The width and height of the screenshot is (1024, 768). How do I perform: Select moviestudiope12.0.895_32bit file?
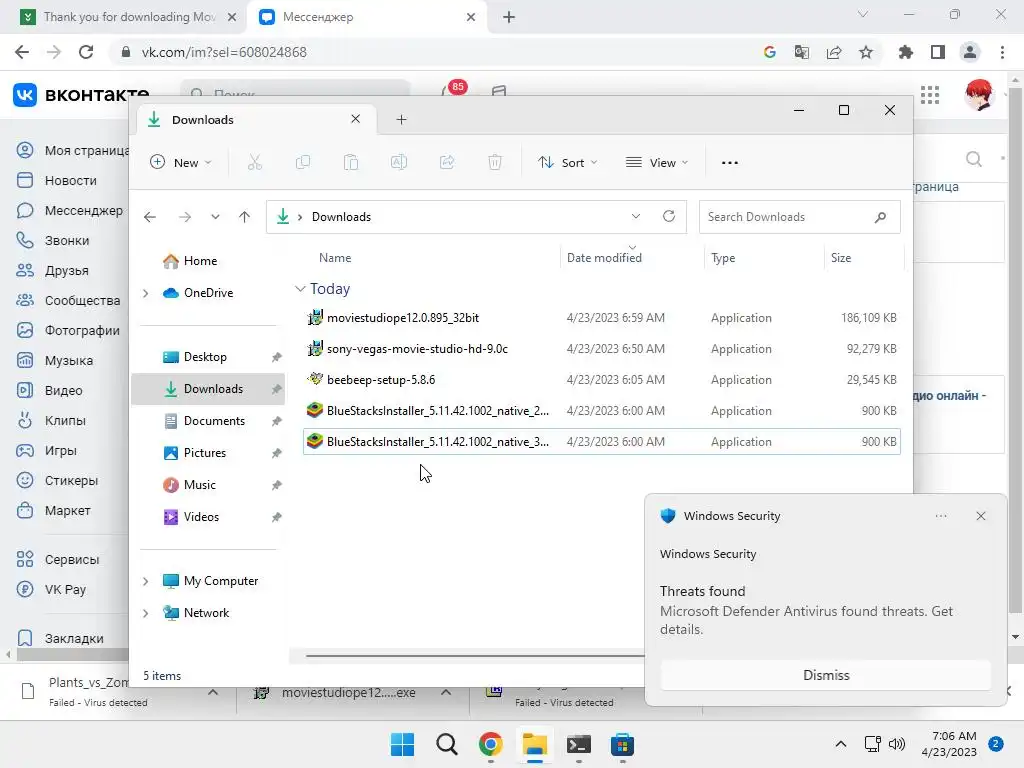click(602, 318)
